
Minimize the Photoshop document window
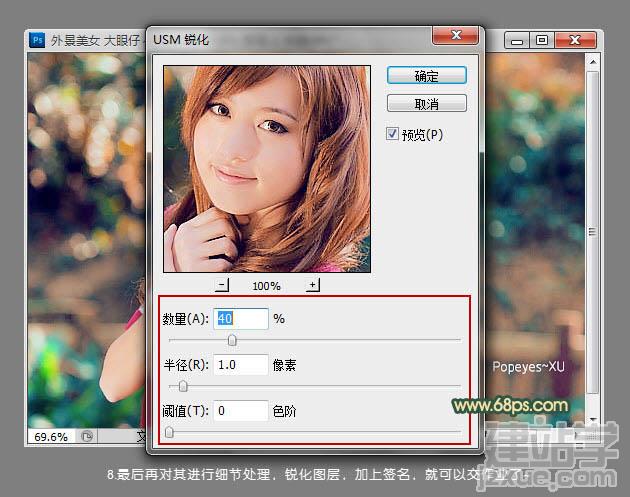coord(517,41)
